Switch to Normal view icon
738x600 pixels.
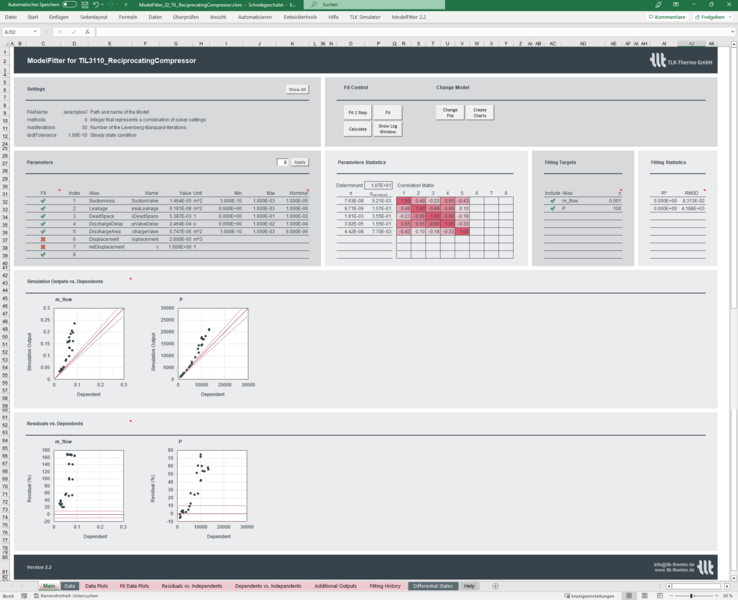(x=629, y=596)
